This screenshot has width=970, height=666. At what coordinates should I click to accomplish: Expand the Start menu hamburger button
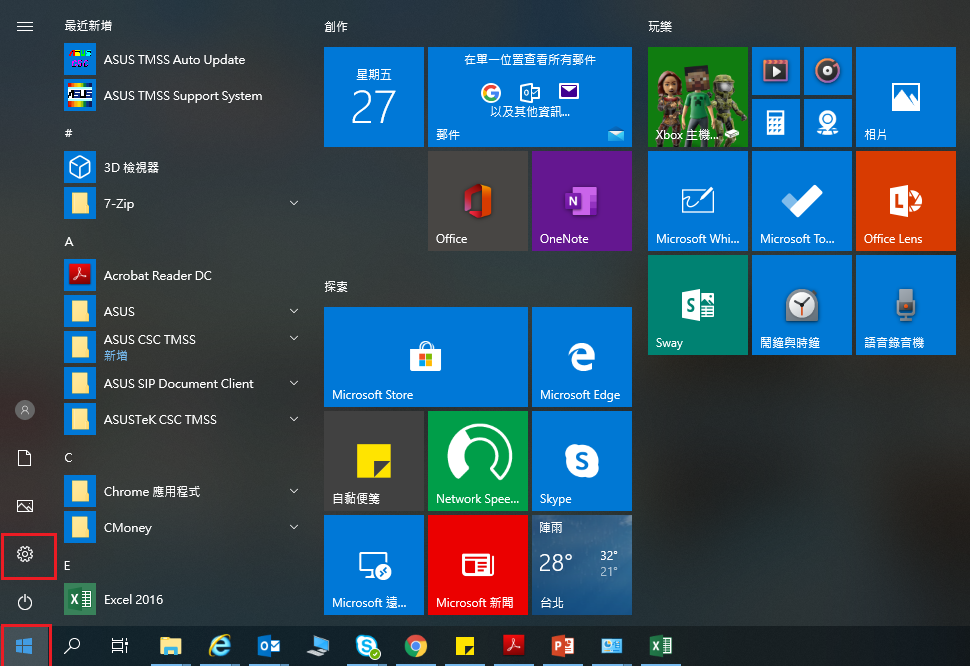[25, 27]
